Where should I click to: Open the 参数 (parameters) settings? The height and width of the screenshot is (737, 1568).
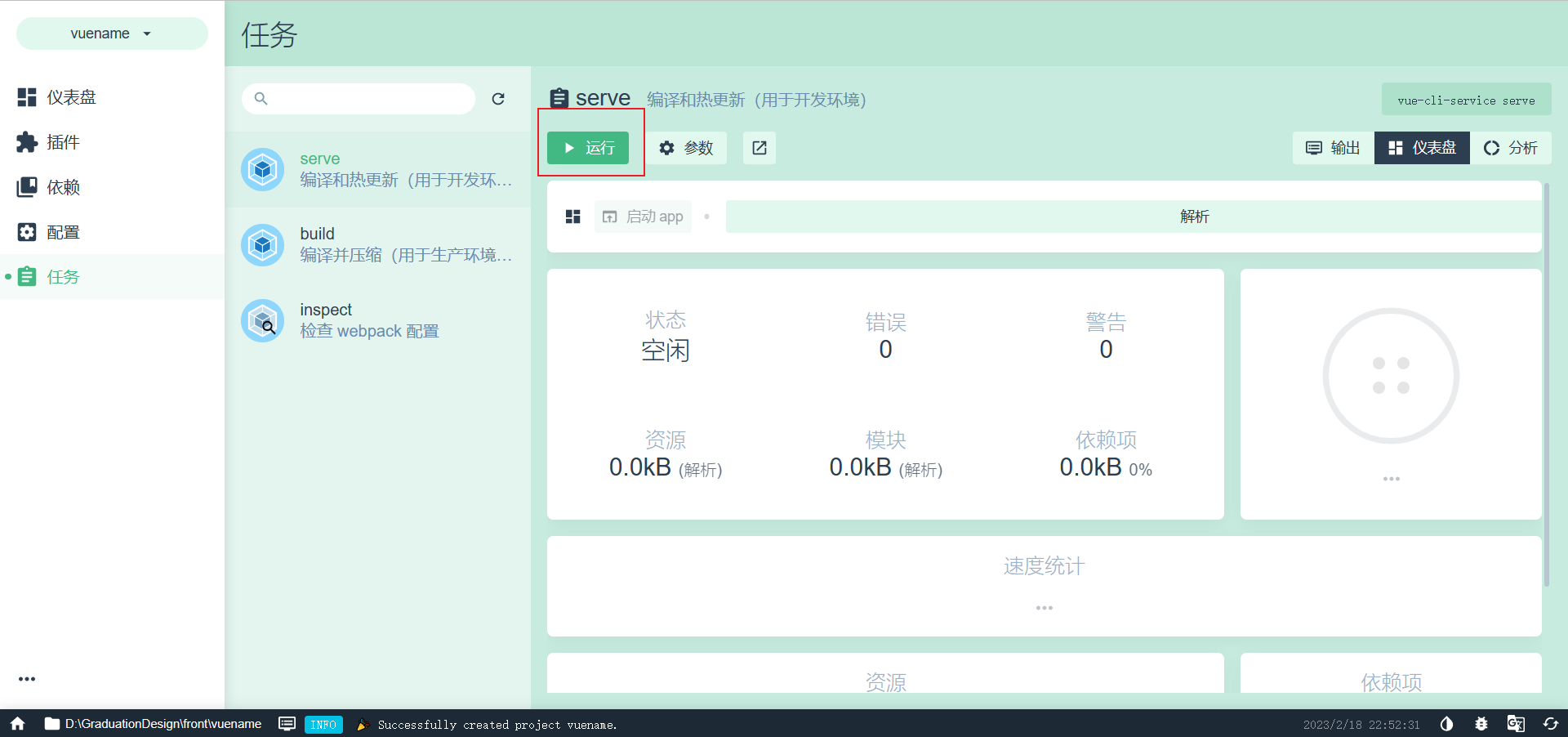[687, 148]
